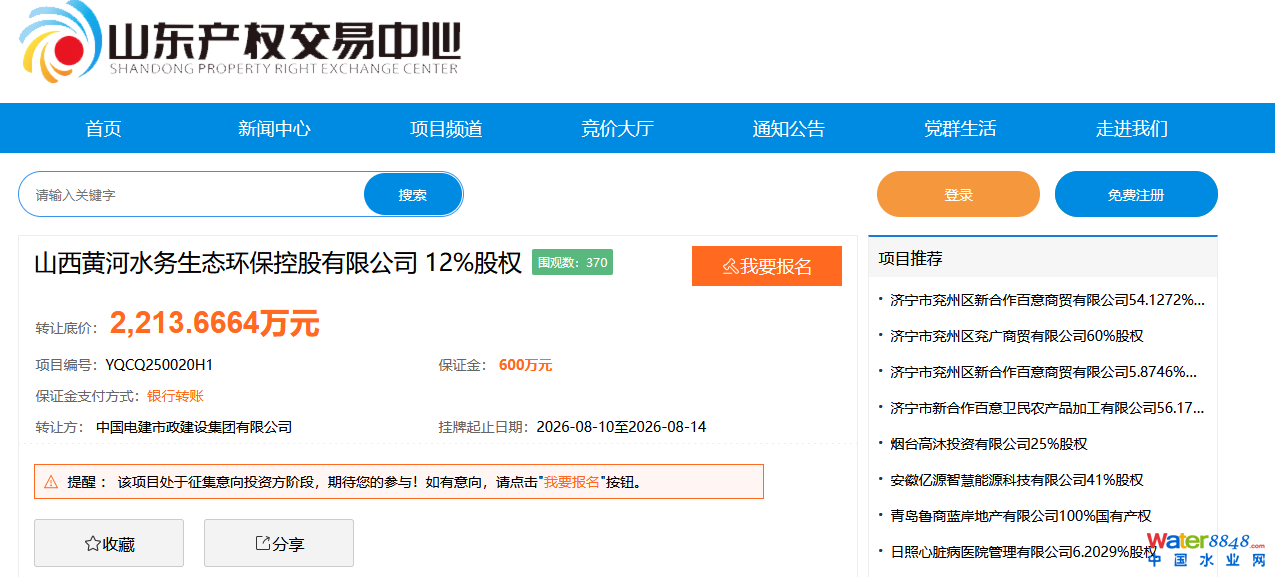Go to the 党群生活 section
The height and width of the screenshot is (577, 1275).
click(960, 128)
